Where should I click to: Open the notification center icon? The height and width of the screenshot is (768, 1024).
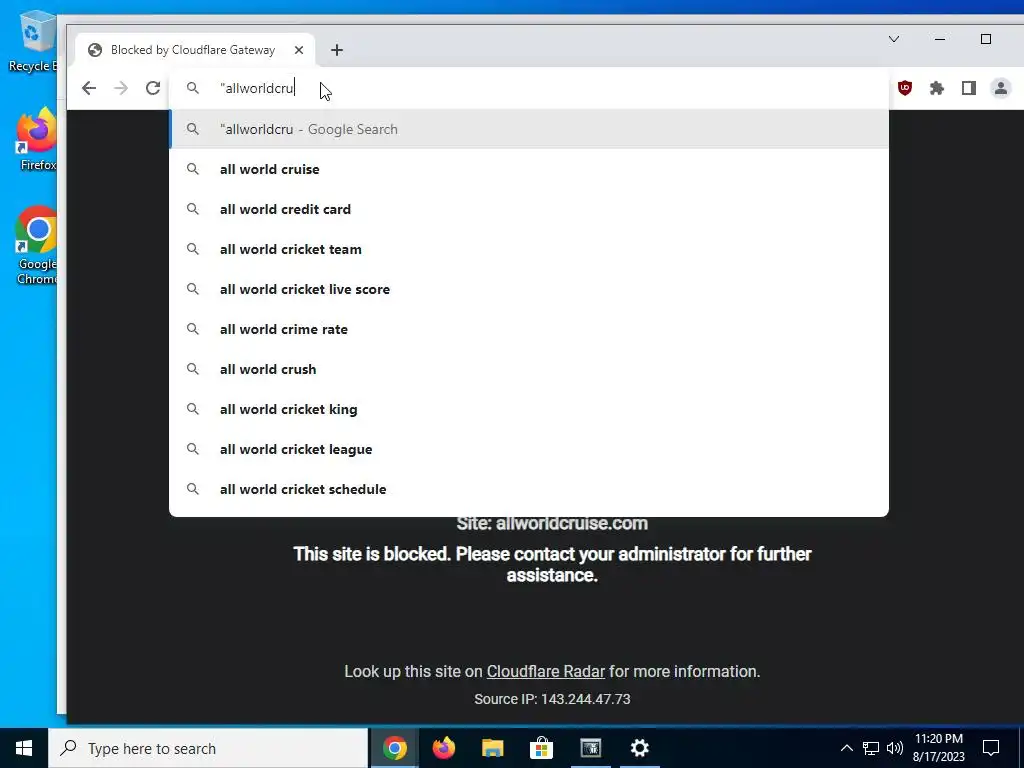[991, 748]
